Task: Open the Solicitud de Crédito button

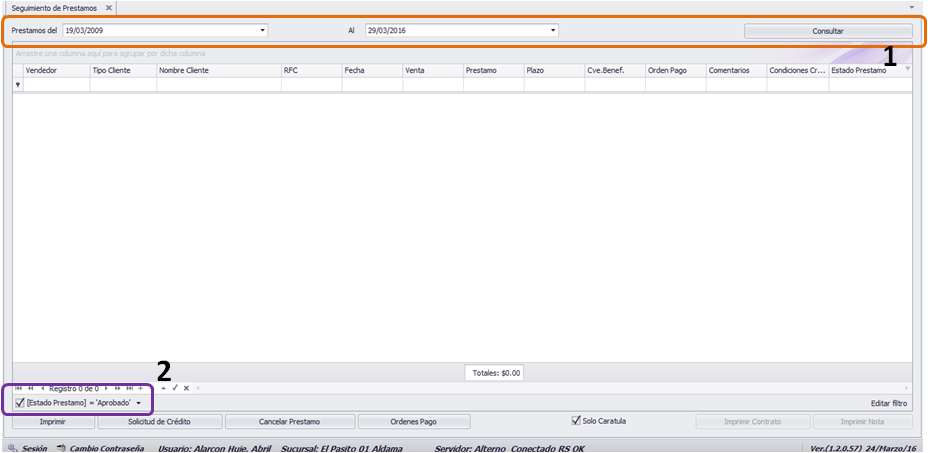Action: (160, 422)
